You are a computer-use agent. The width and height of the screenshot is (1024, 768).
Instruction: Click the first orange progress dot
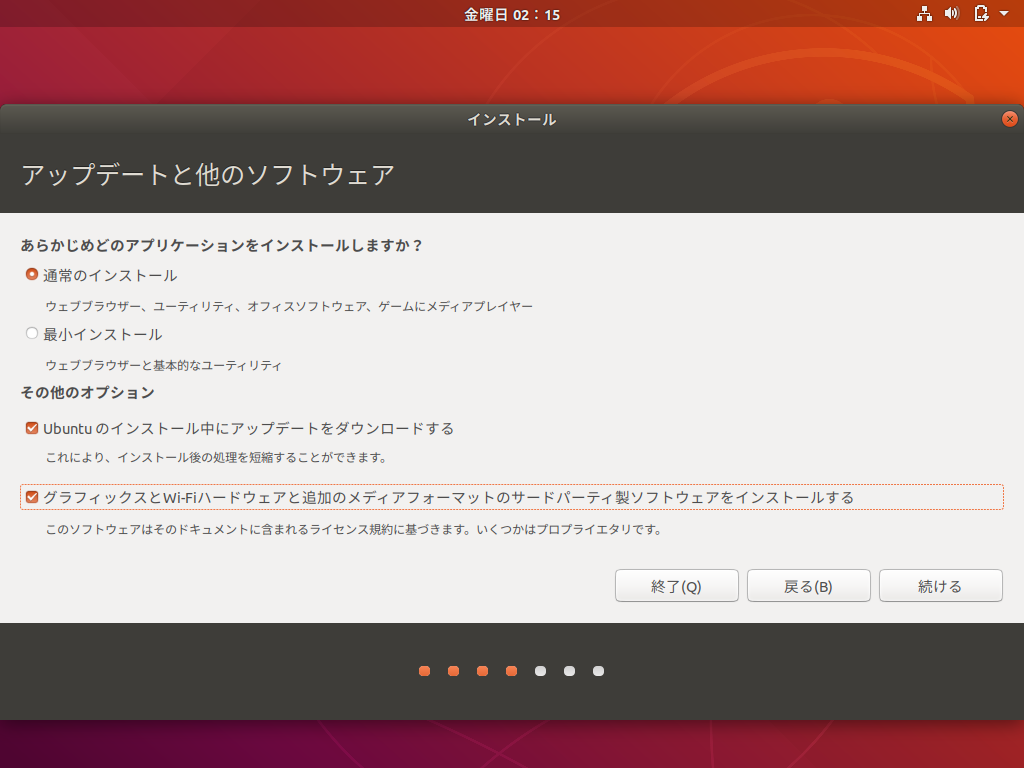pyautogui.click(x=424, y=671)
